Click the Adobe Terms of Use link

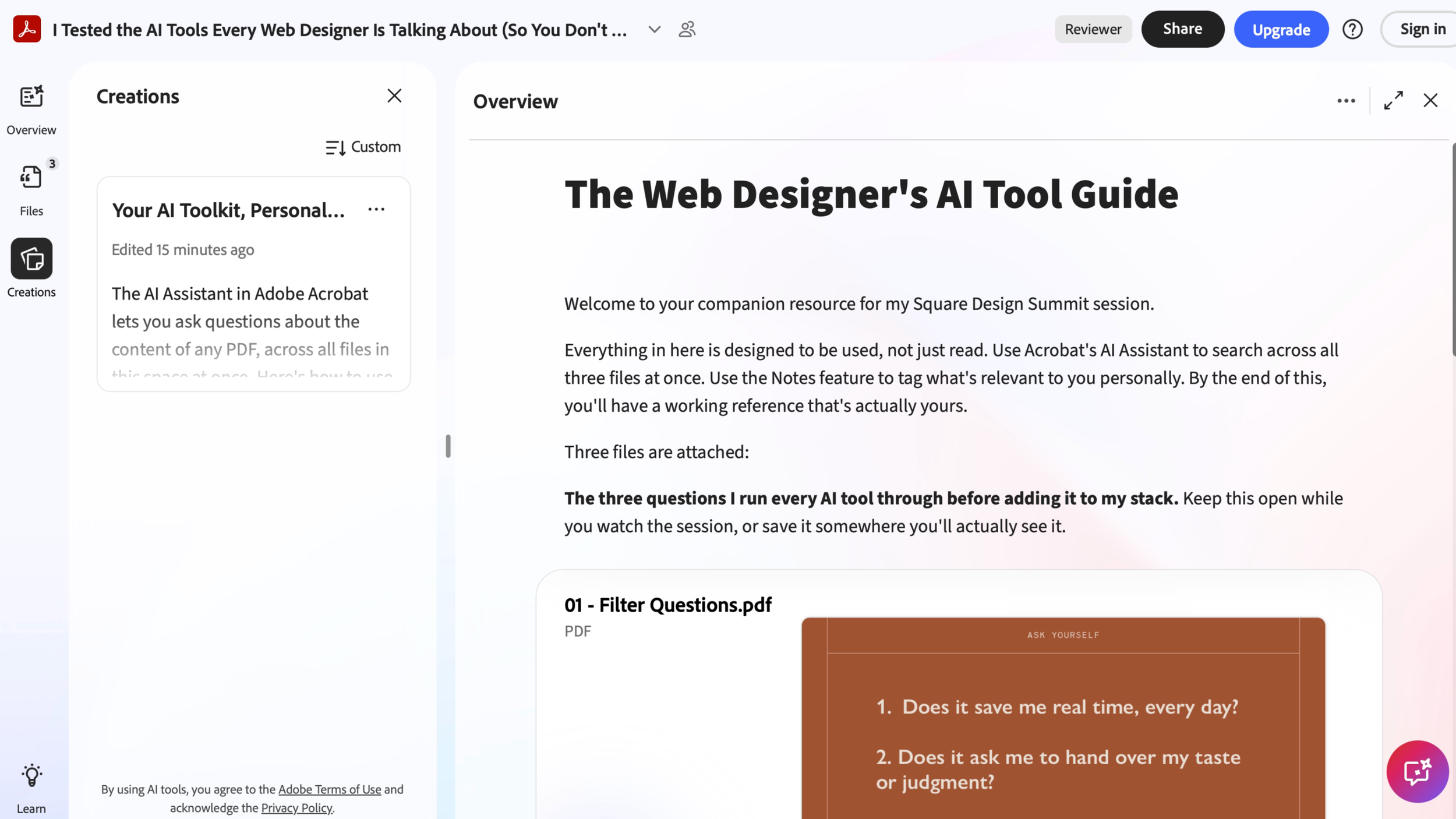[x=330, y=789]
